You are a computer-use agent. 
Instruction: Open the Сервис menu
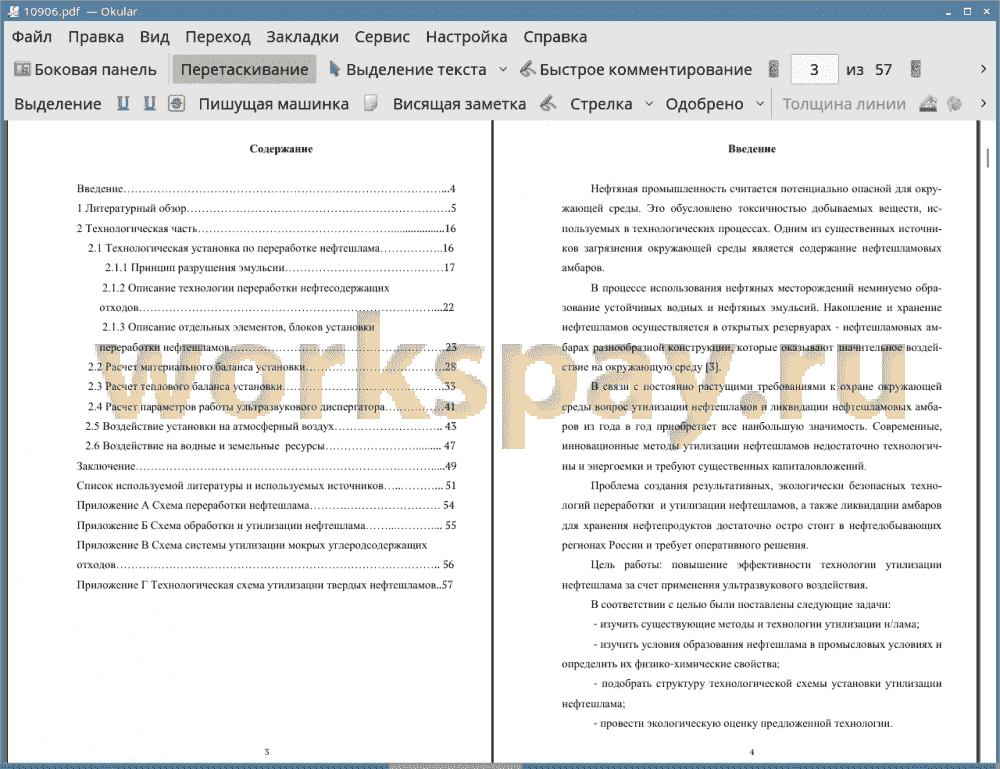coord(382,37)
